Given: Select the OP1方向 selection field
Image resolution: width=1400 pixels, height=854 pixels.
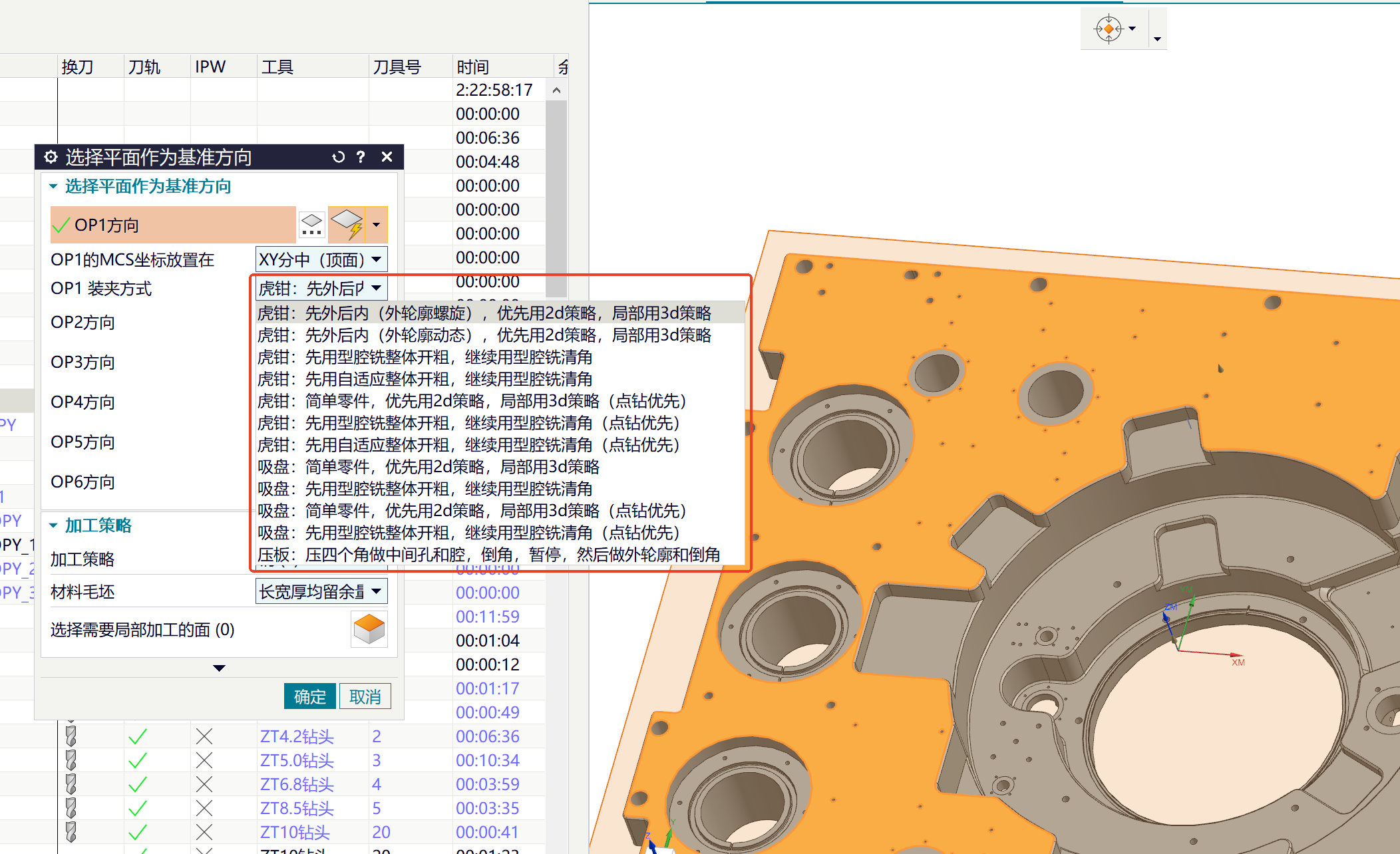Looking at the screenshot, I should (x=173, y=225).
